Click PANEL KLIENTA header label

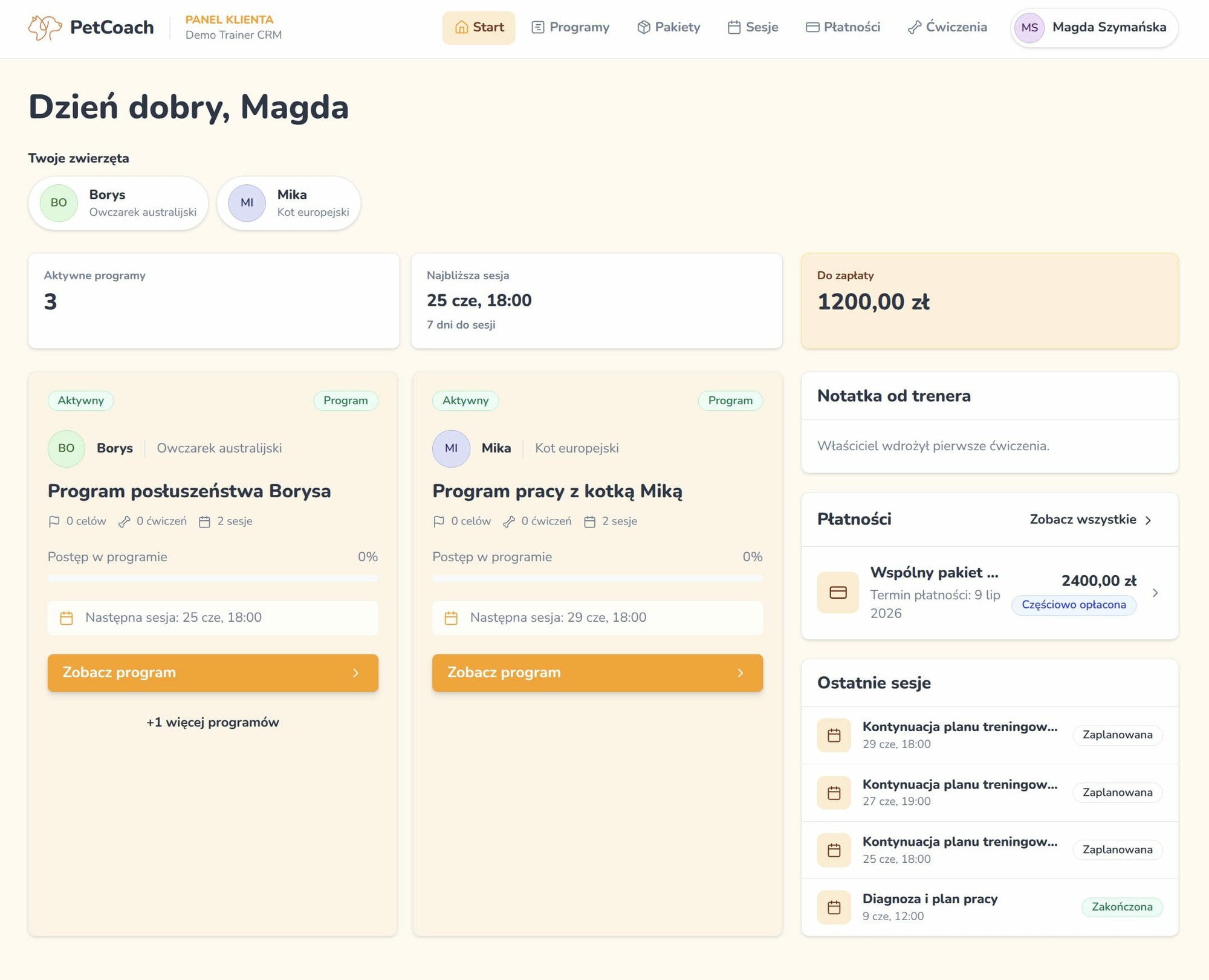click(x=229, y=20)
